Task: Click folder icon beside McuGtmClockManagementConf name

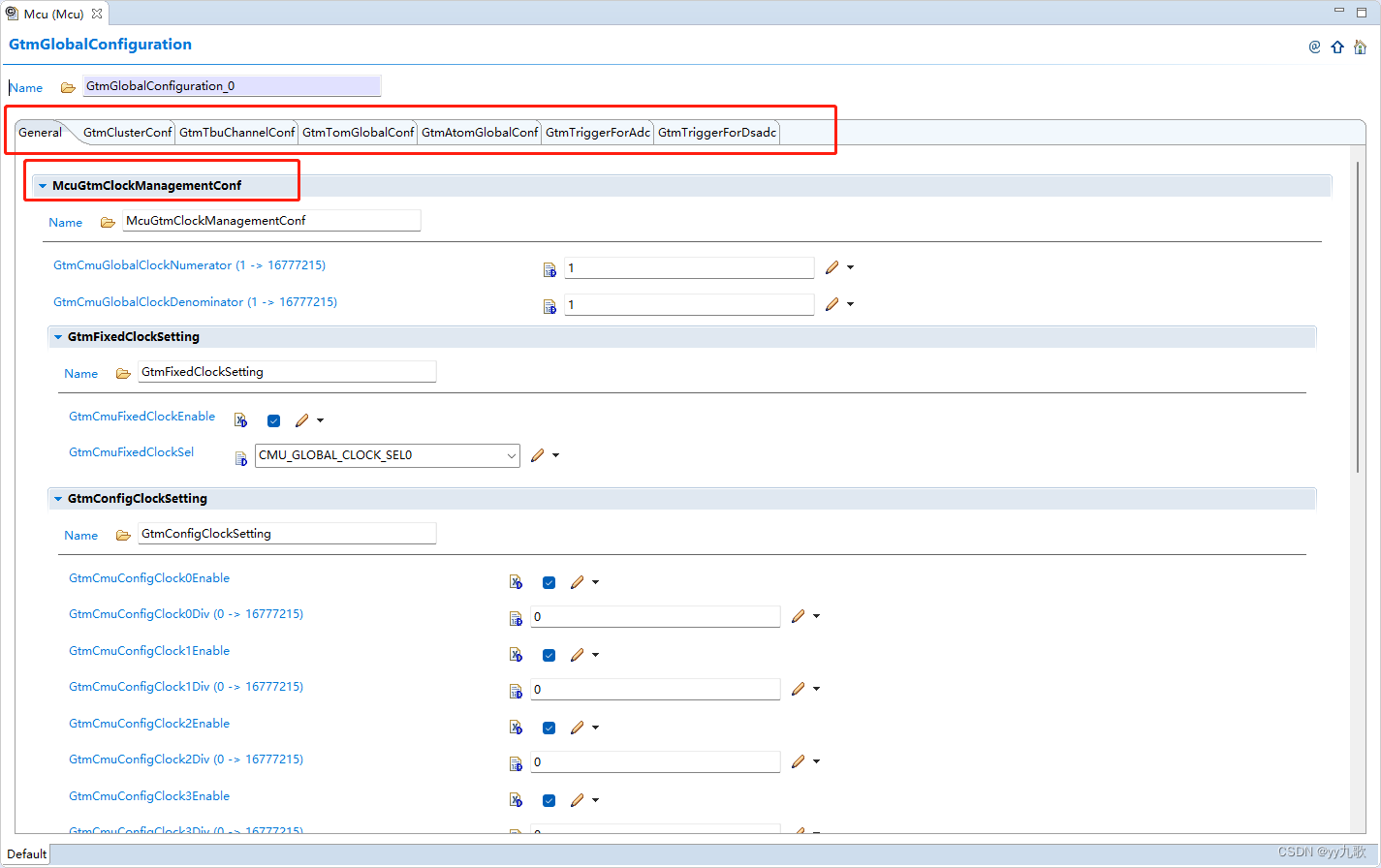Action: tap(108, 222)
